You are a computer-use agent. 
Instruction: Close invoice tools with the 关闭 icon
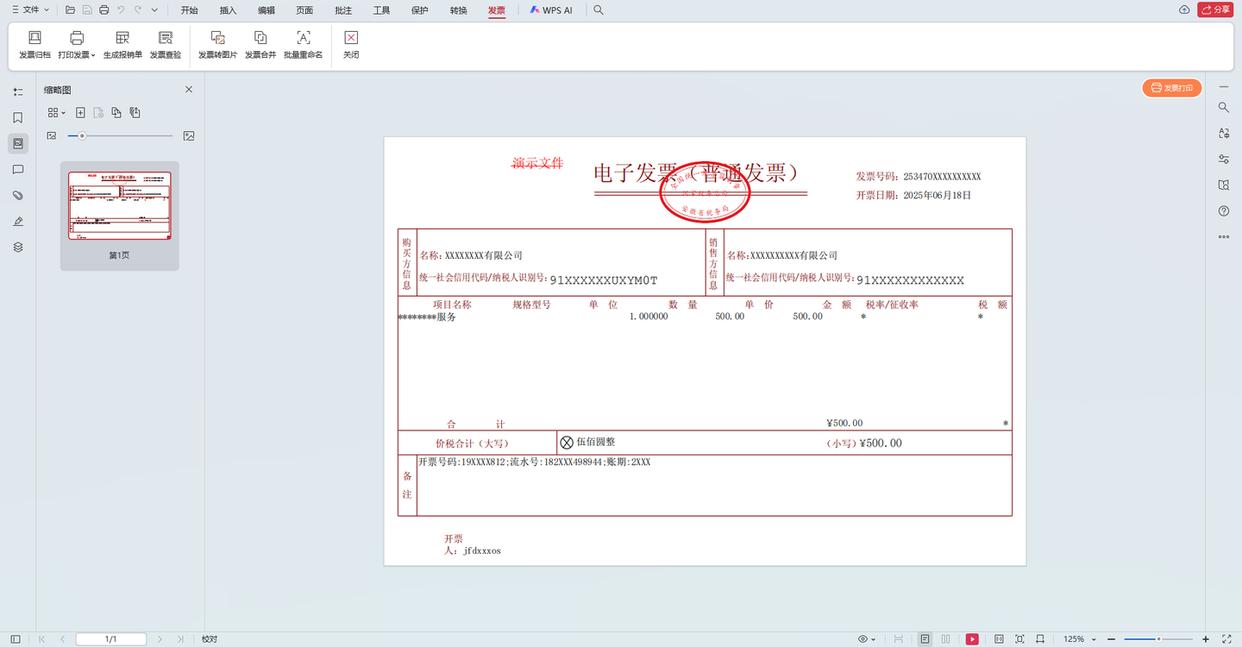coord(351,44)
